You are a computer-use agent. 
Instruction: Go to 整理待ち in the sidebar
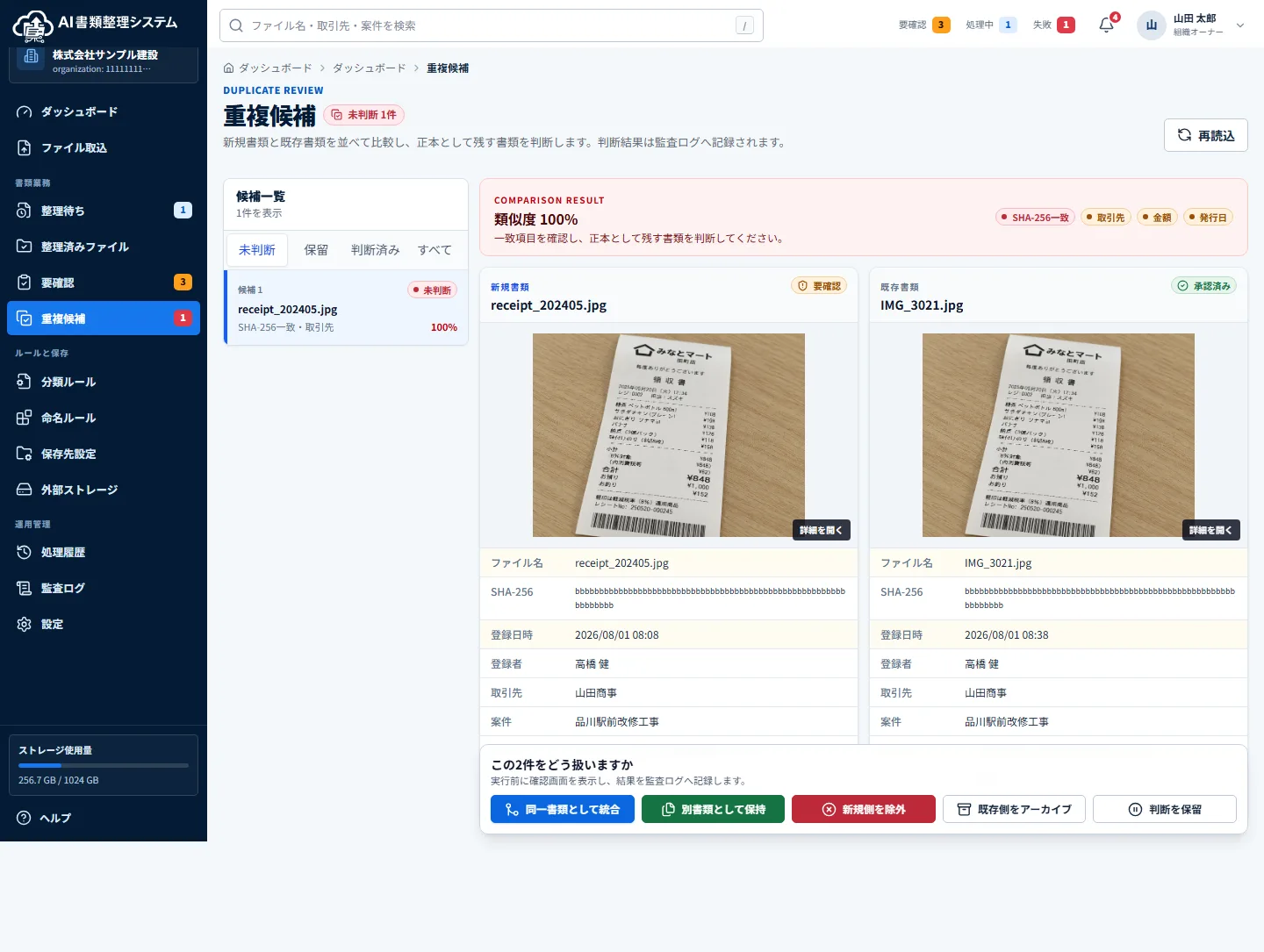pos(104,211)
